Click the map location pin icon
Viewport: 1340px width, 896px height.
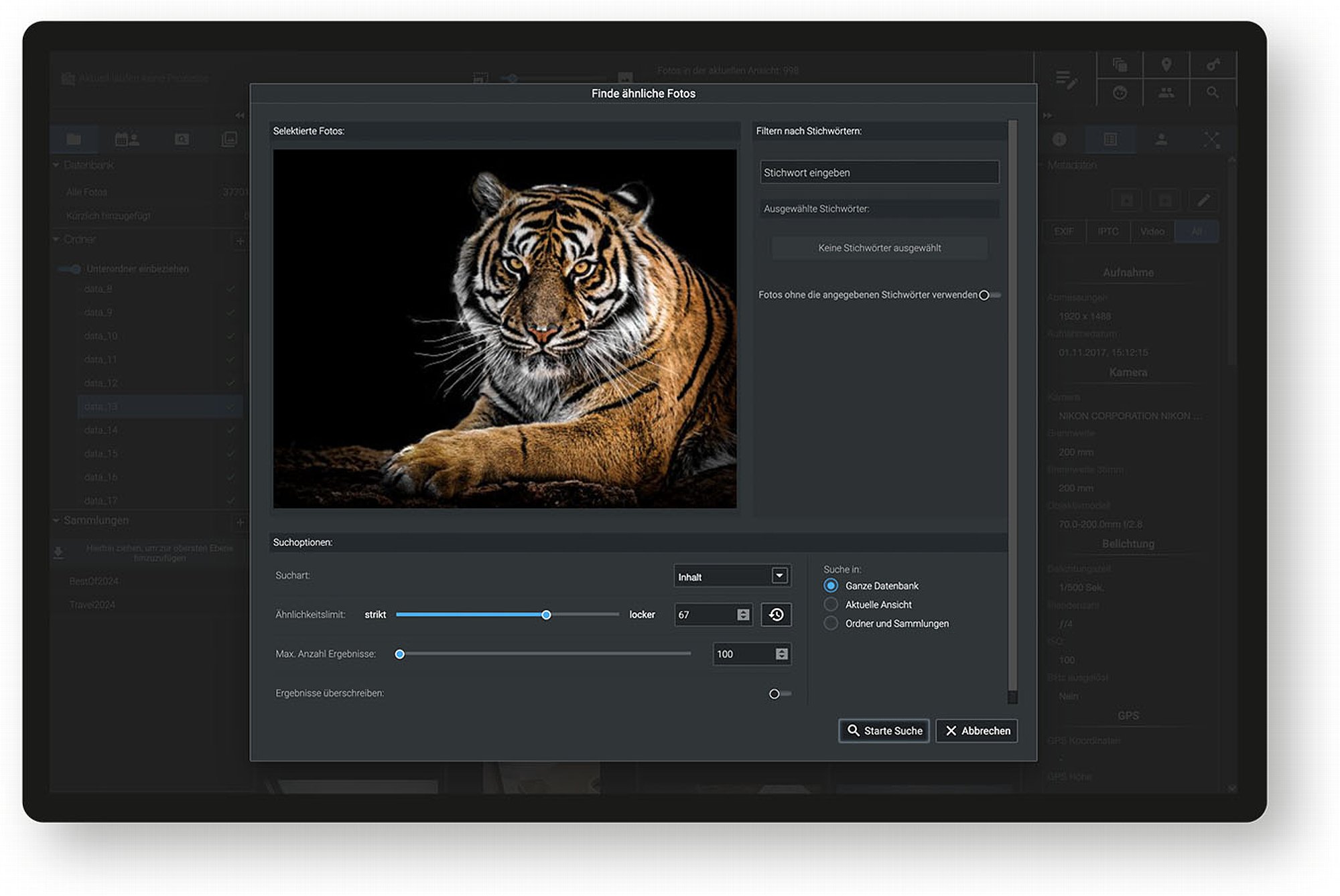point(1166,65)
